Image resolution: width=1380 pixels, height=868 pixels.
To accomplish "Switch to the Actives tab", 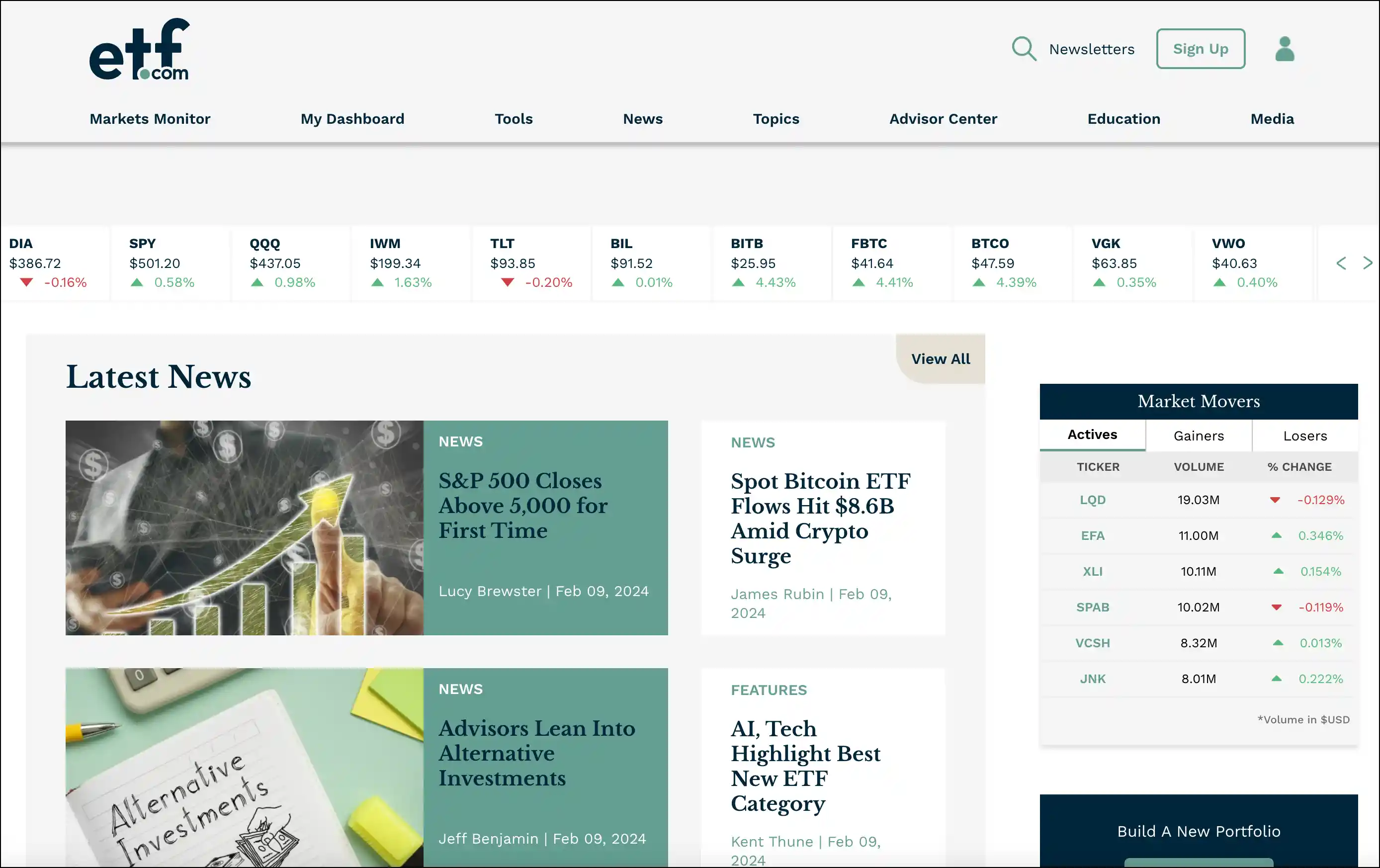I will coord(1092,435).
